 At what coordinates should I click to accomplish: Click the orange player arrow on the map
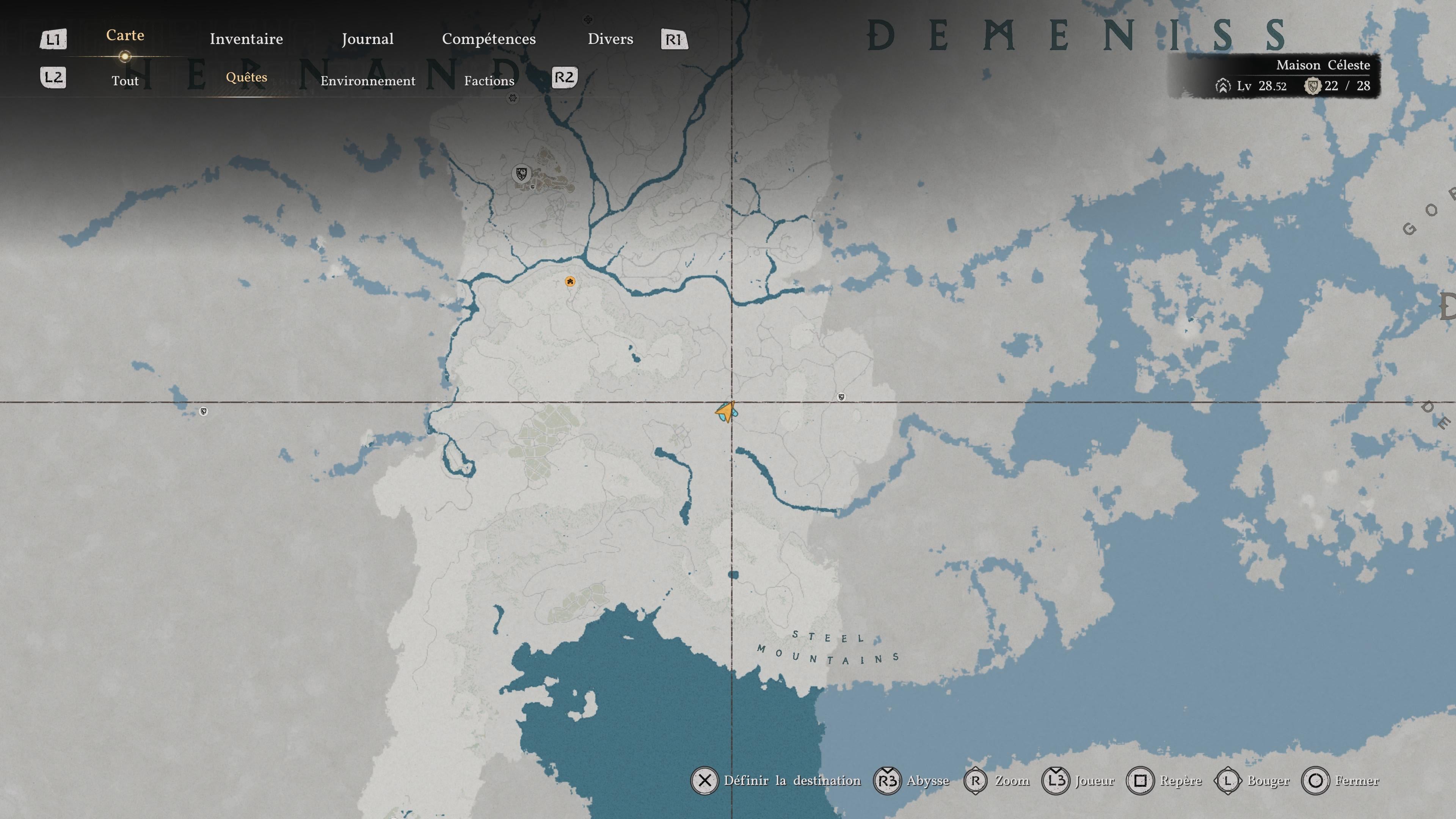pyautogui.click(x=726, y=412)
